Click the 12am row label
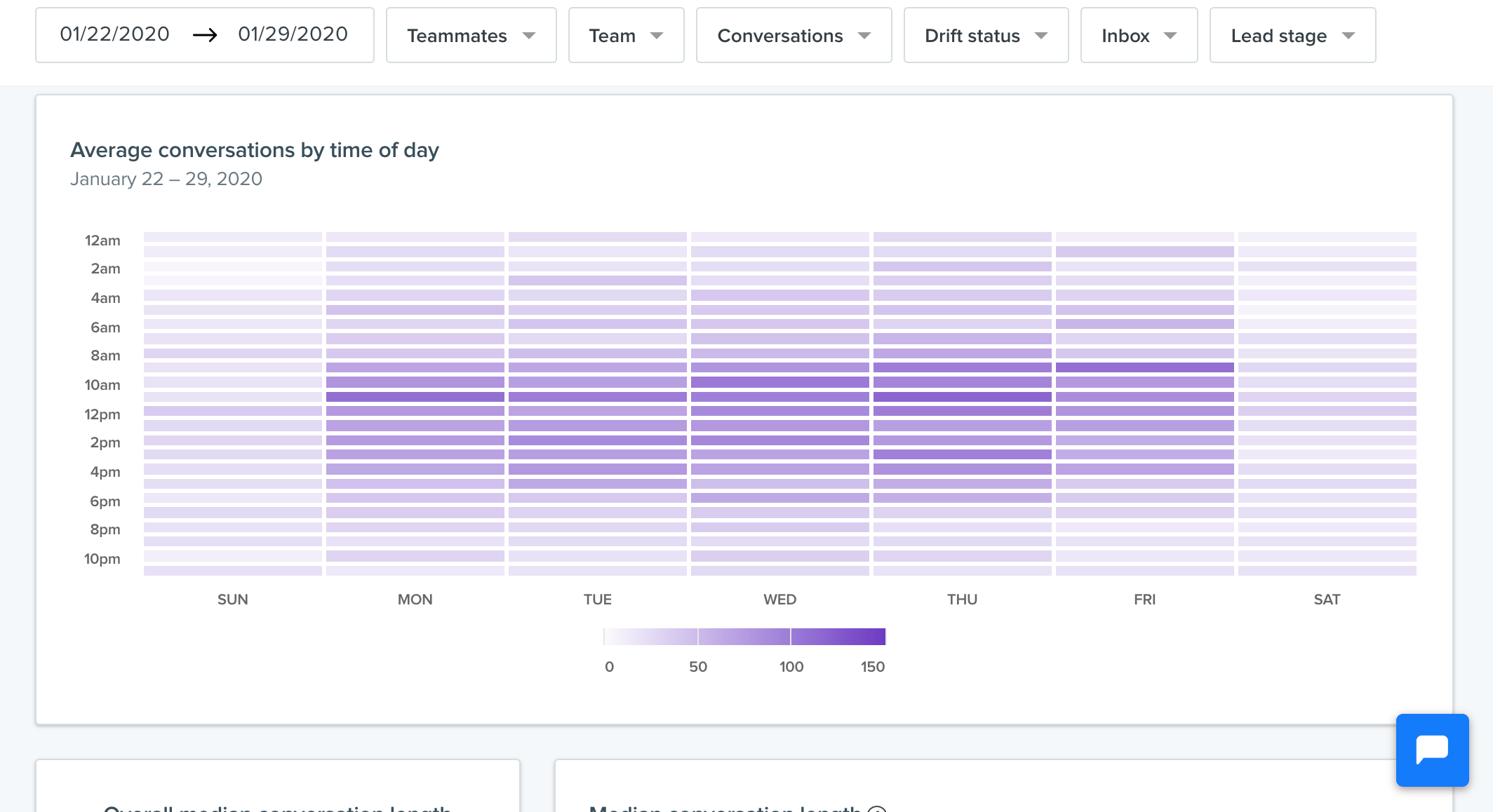Screen dimensions: 1493x812 pyautogui.click(x=102, y=241)
